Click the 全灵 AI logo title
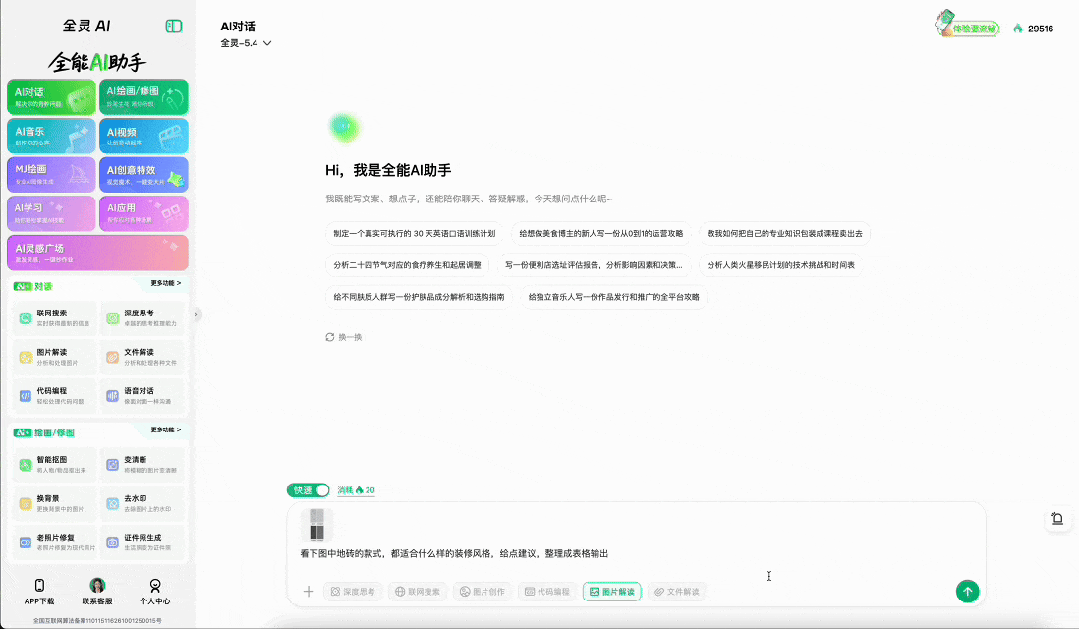The width and height of the screenshot is (1079, 629). click(x=87, y=26)
